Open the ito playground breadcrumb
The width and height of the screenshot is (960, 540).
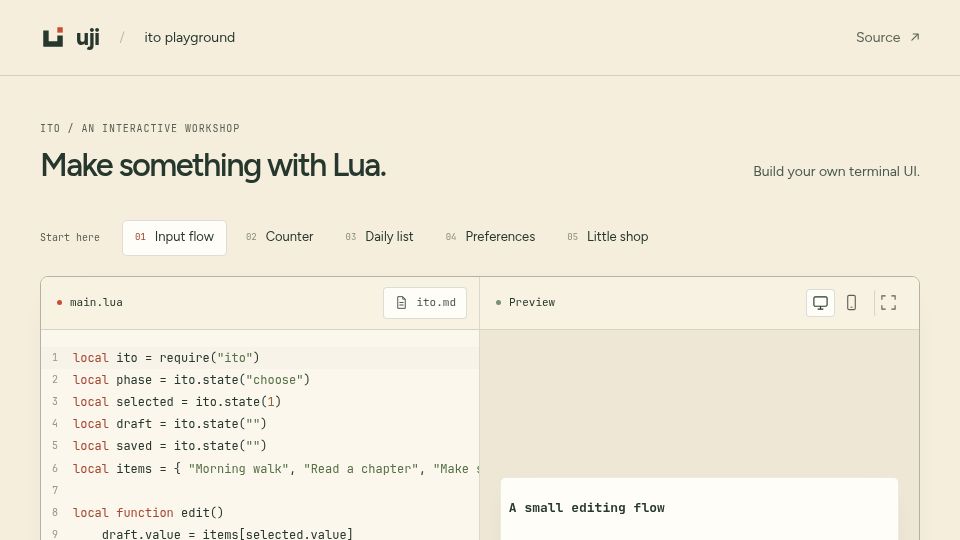[189, 37]
